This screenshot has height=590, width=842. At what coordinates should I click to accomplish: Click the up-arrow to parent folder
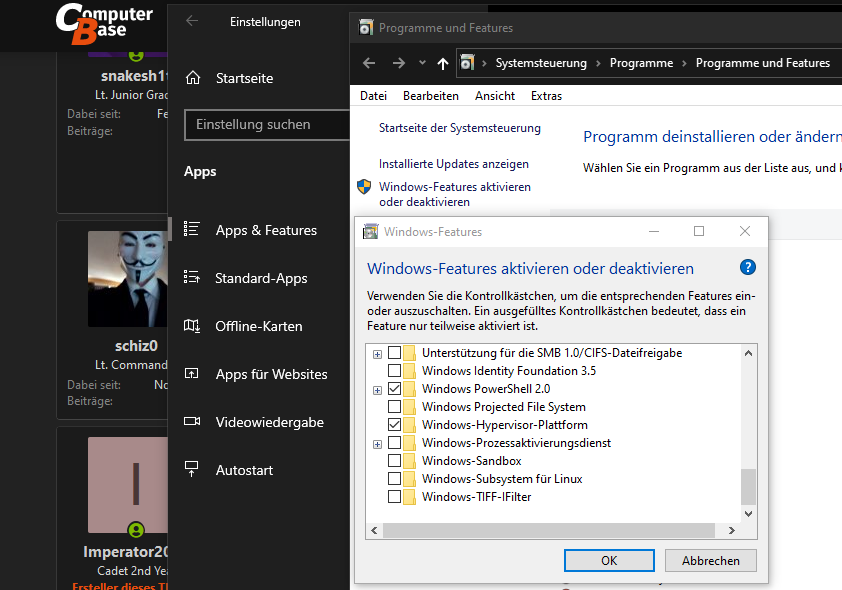442,64
